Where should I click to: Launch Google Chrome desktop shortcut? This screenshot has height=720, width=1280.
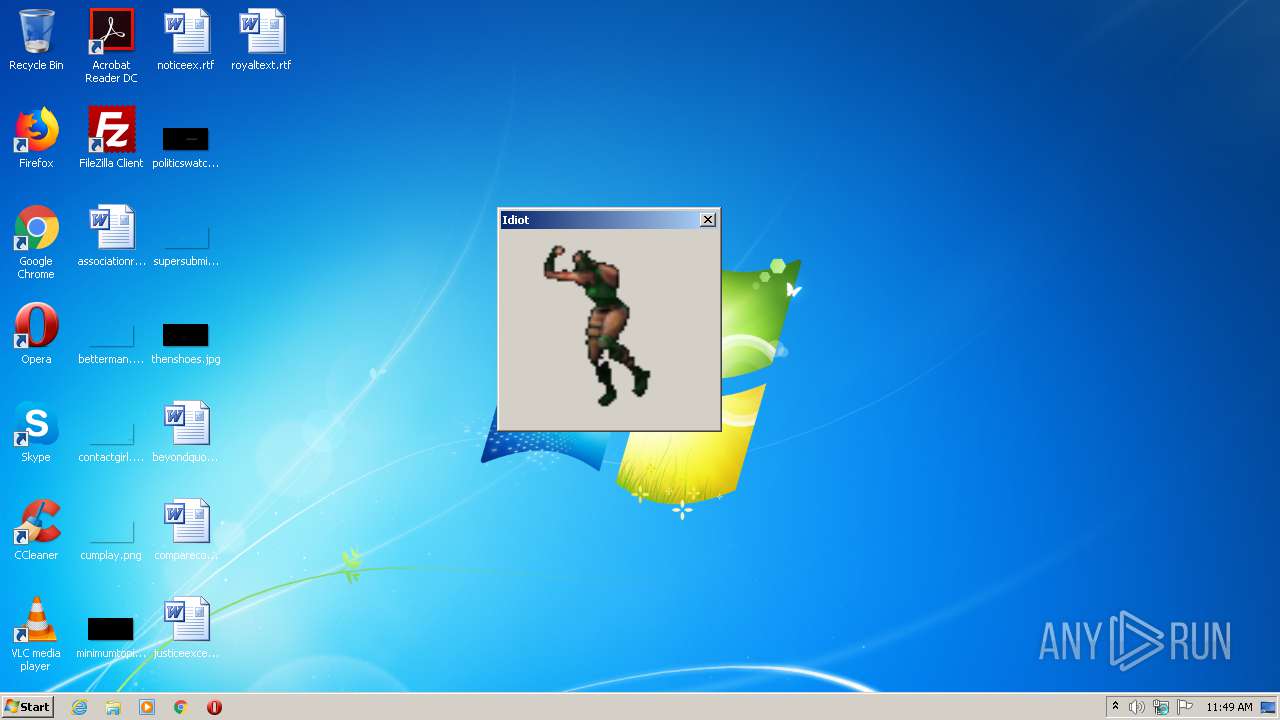point(36,242)
